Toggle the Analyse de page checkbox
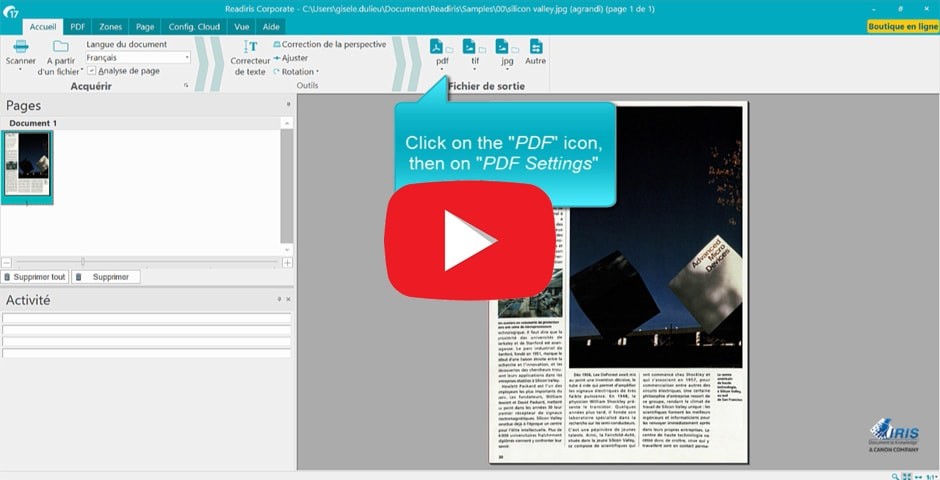 click(x=92, y=71)
